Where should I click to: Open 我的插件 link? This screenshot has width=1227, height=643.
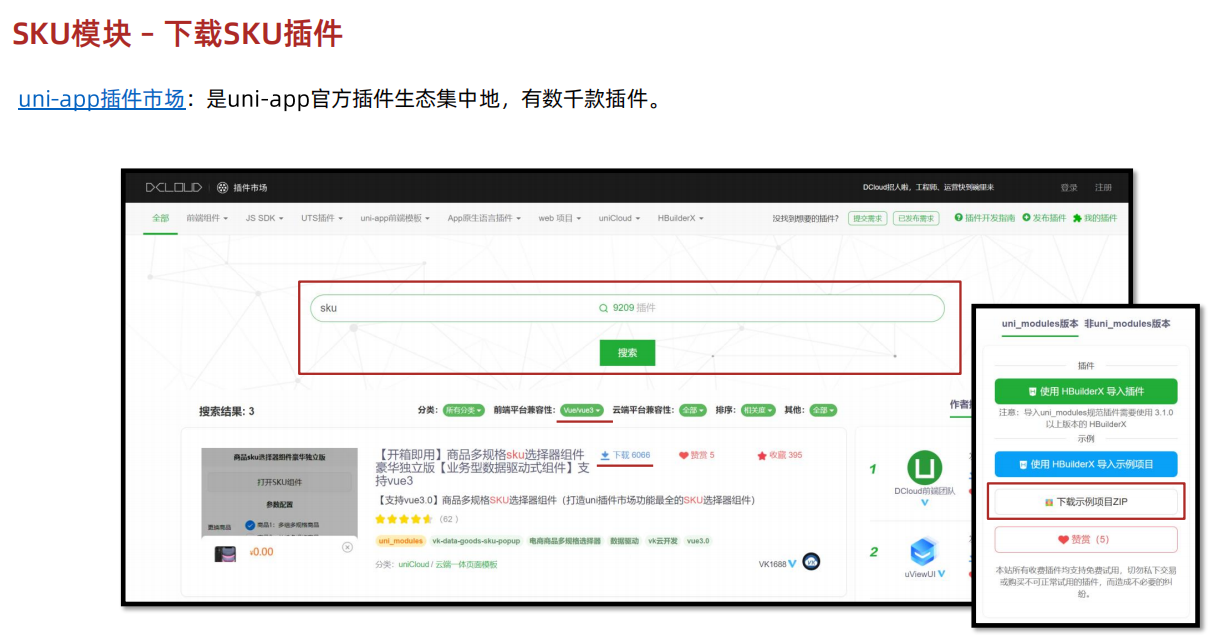click(x=1095, y=218)
